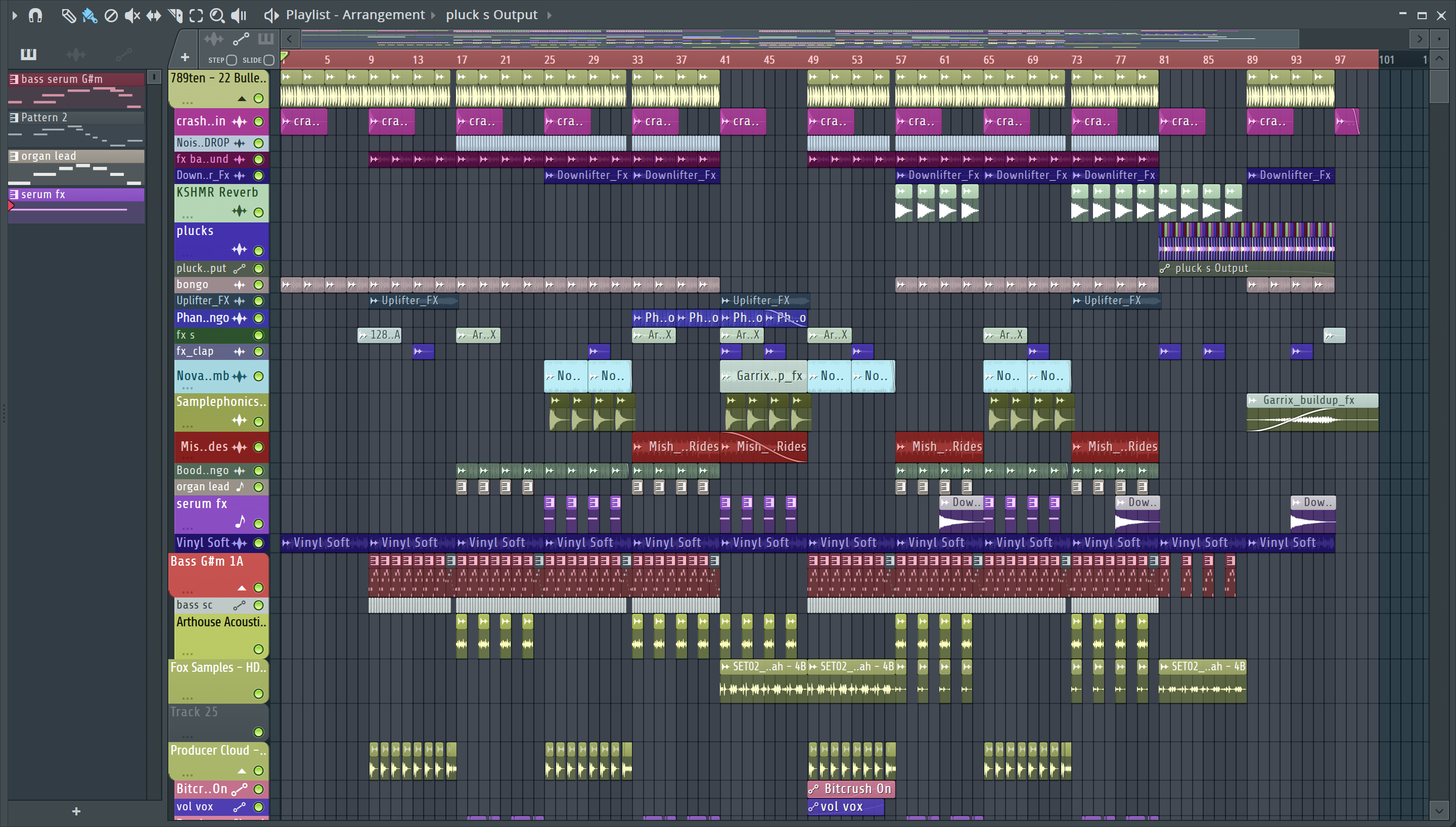Enable the STEP checkbox
The image size is (1456, 827).
point(231,60)
